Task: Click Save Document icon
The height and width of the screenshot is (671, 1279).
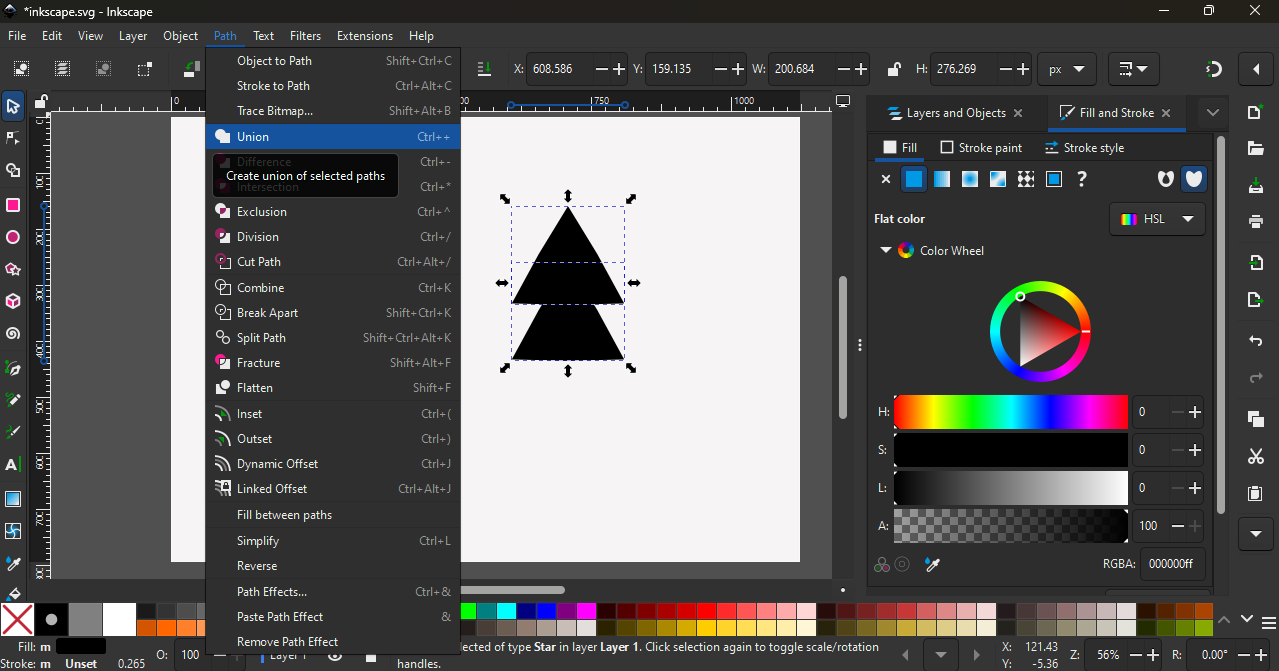Action: point(1256,186)
